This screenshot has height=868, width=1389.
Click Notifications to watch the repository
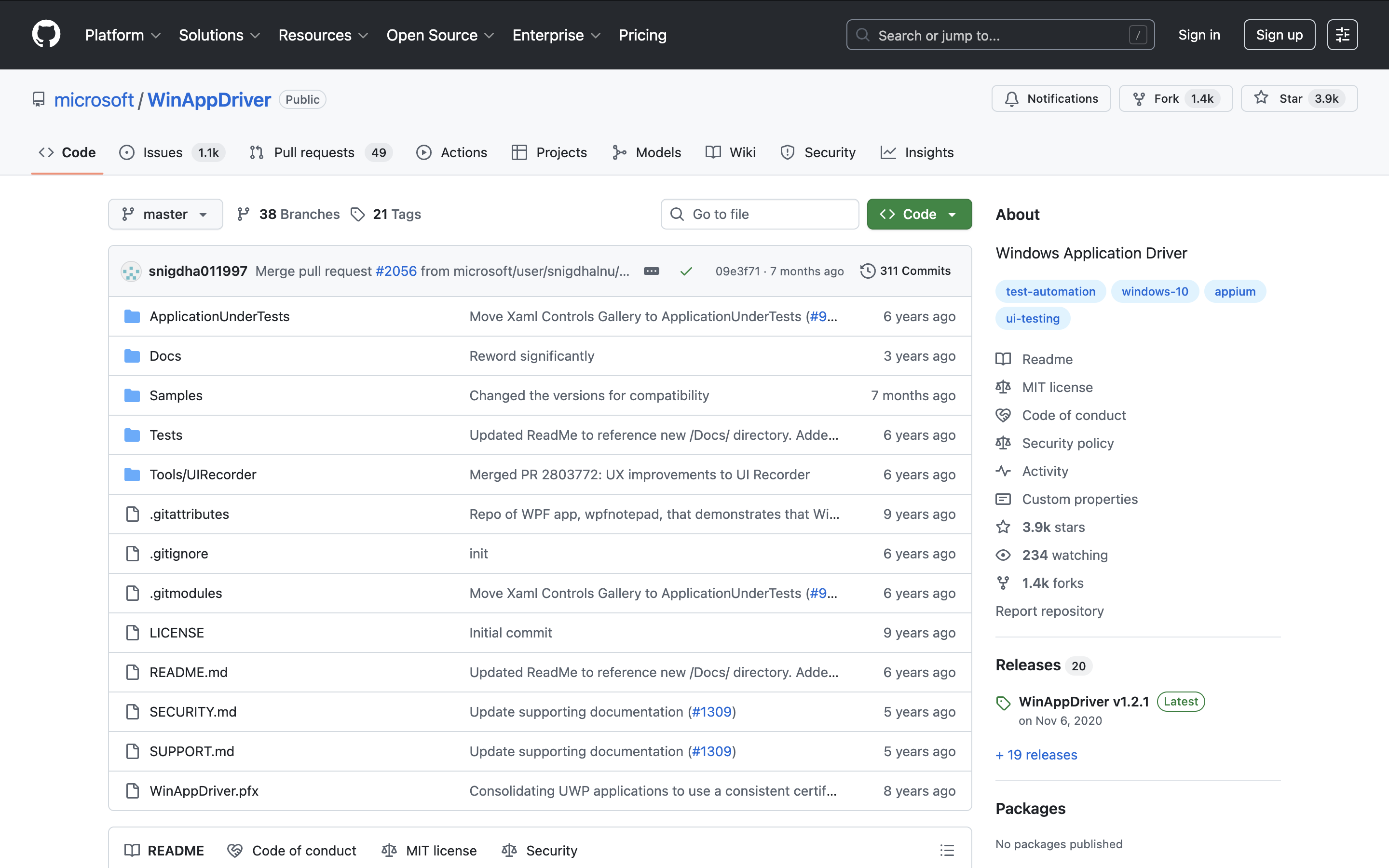(1051, 98)
